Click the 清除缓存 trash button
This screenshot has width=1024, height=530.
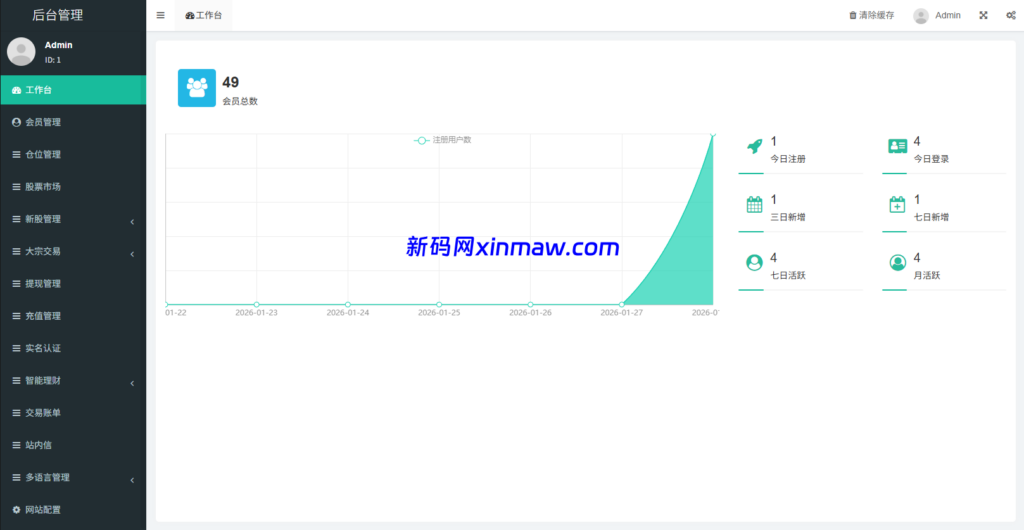click(871, 16)
